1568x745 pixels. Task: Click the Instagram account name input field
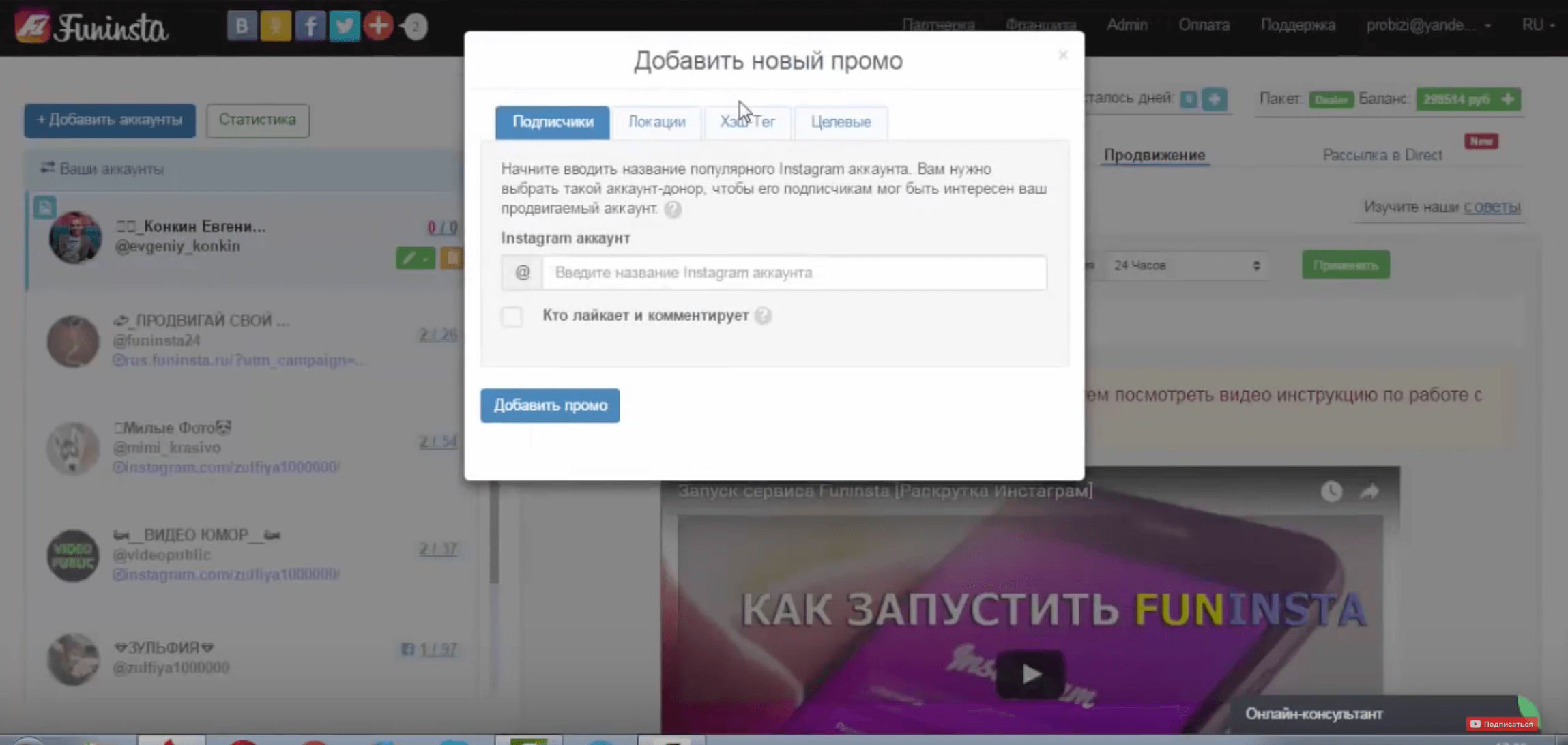[x=794, y=273]
